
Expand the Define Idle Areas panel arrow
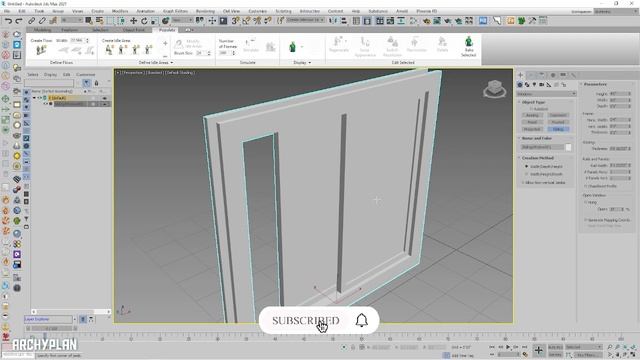click(172, 63)
